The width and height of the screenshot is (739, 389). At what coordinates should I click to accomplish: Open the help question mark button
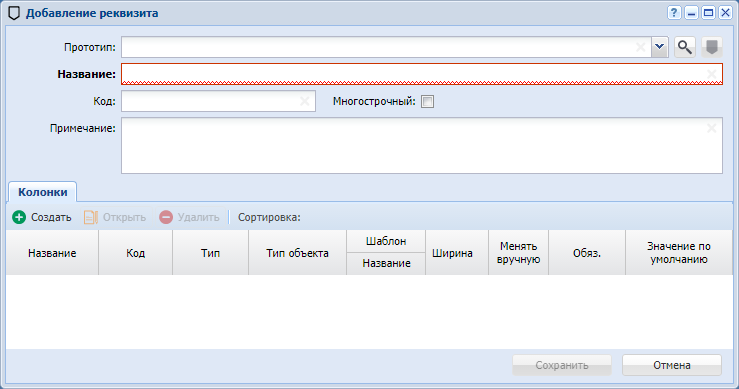click(674, 13)
